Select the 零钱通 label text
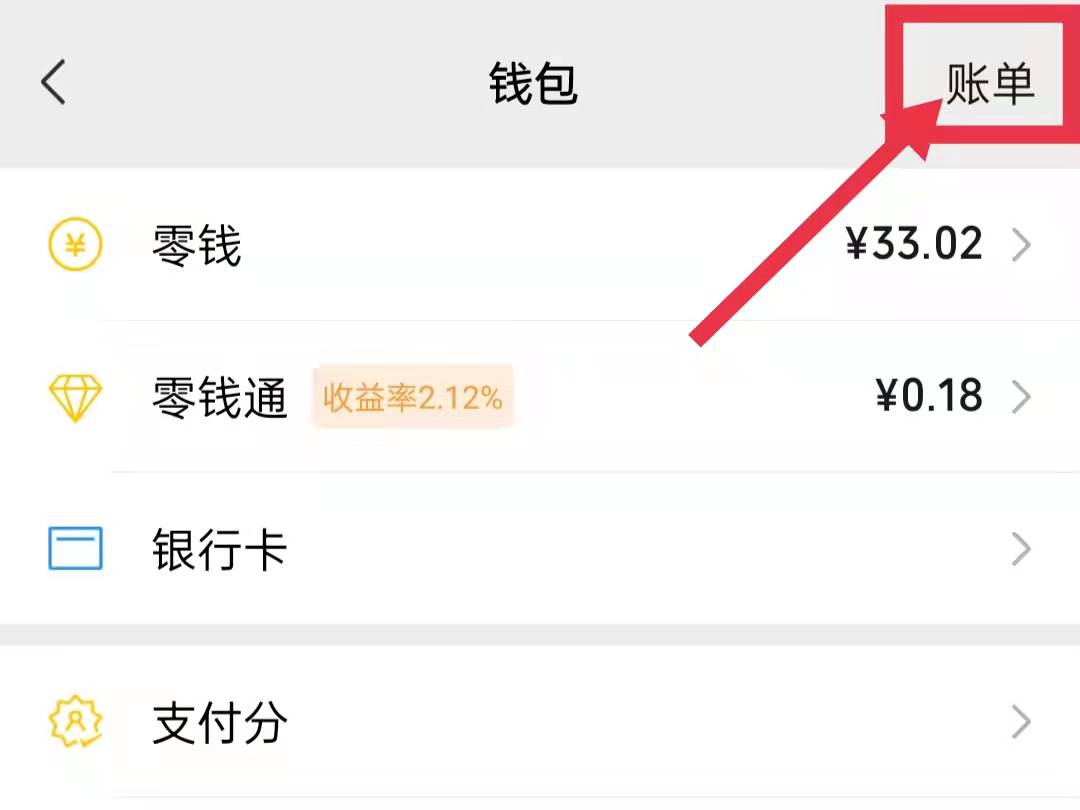 (x=220, y=398)
